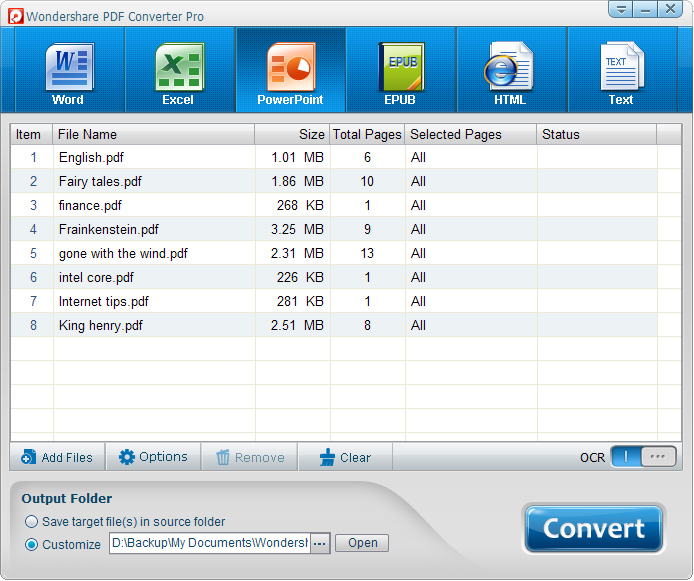Sort list by File Name column header
This screenshot has height=581, width=694.
click(153, 134)
